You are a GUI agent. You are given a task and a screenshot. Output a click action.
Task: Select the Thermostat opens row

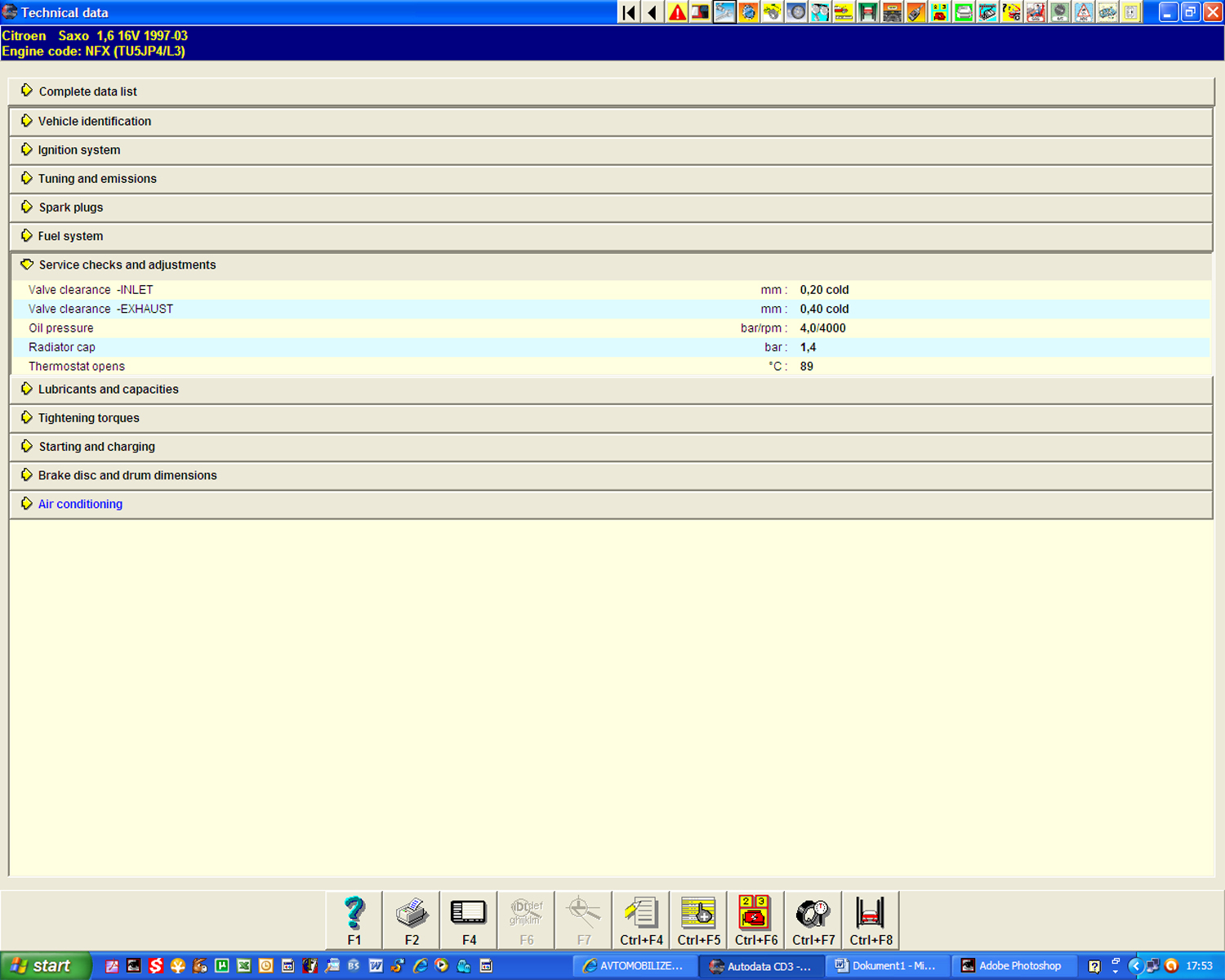tap(612, 366)
